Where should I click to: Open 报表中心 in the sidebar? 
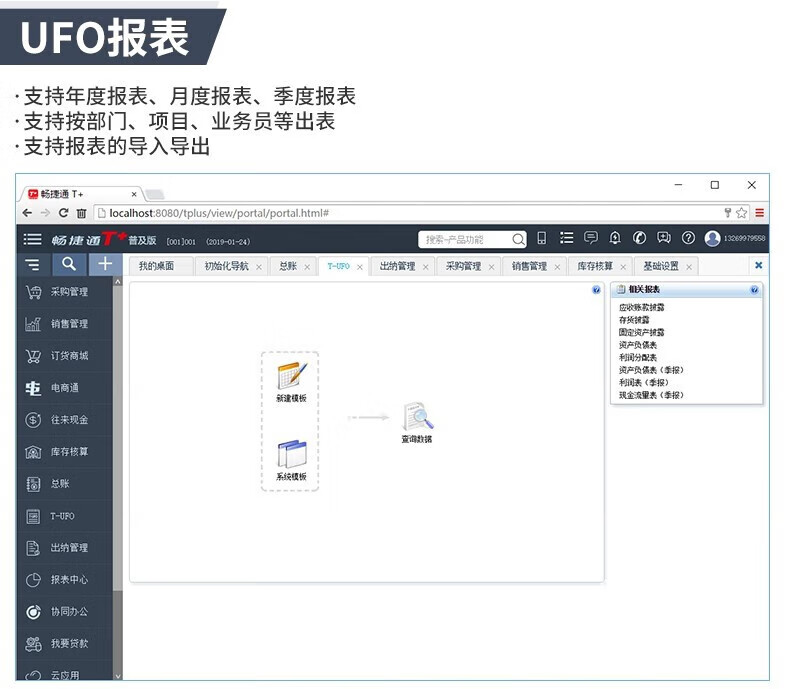coord(64,580)
